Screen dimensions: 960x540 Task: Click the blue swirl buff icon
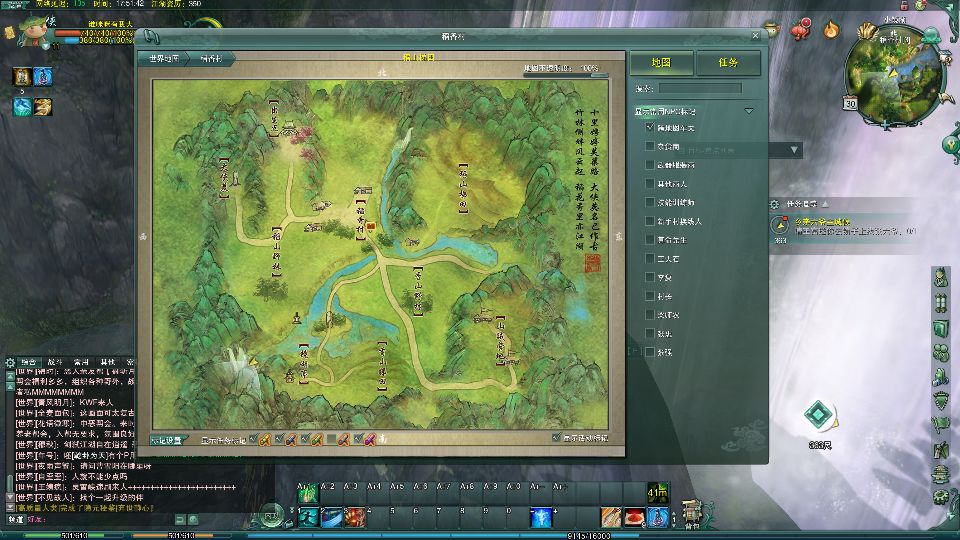pyautogui.click(x=22, y=107)
